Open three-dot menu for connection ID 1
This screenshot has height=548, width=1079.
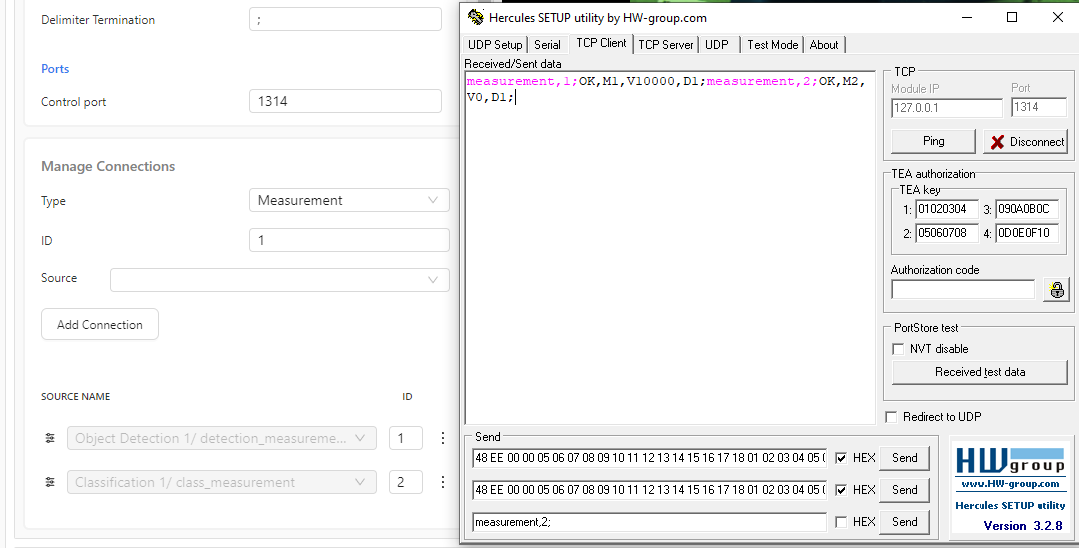point(442,438)
